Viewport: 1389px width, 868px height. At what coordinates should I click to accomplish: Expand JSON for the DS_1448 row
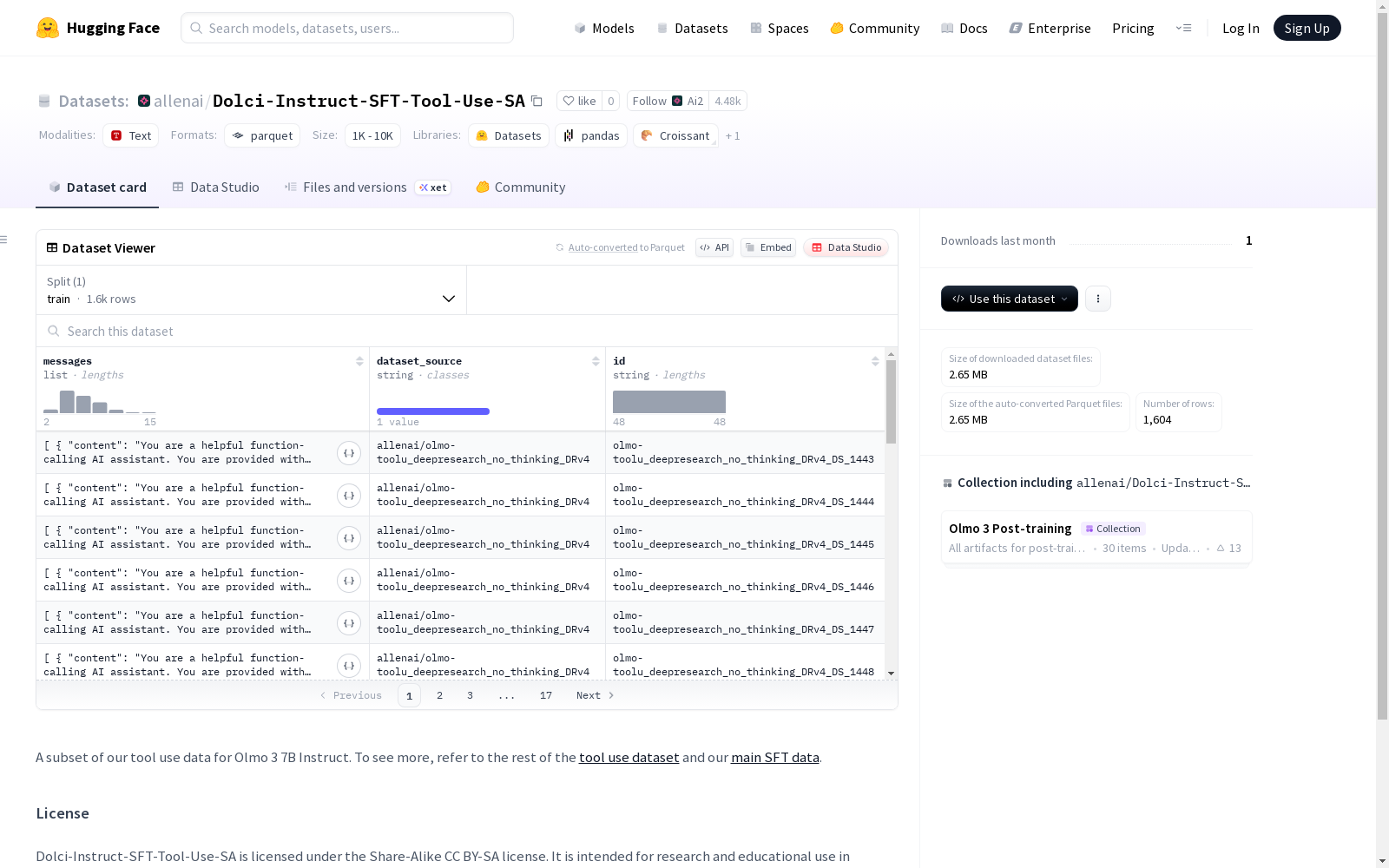click(349, 666)
